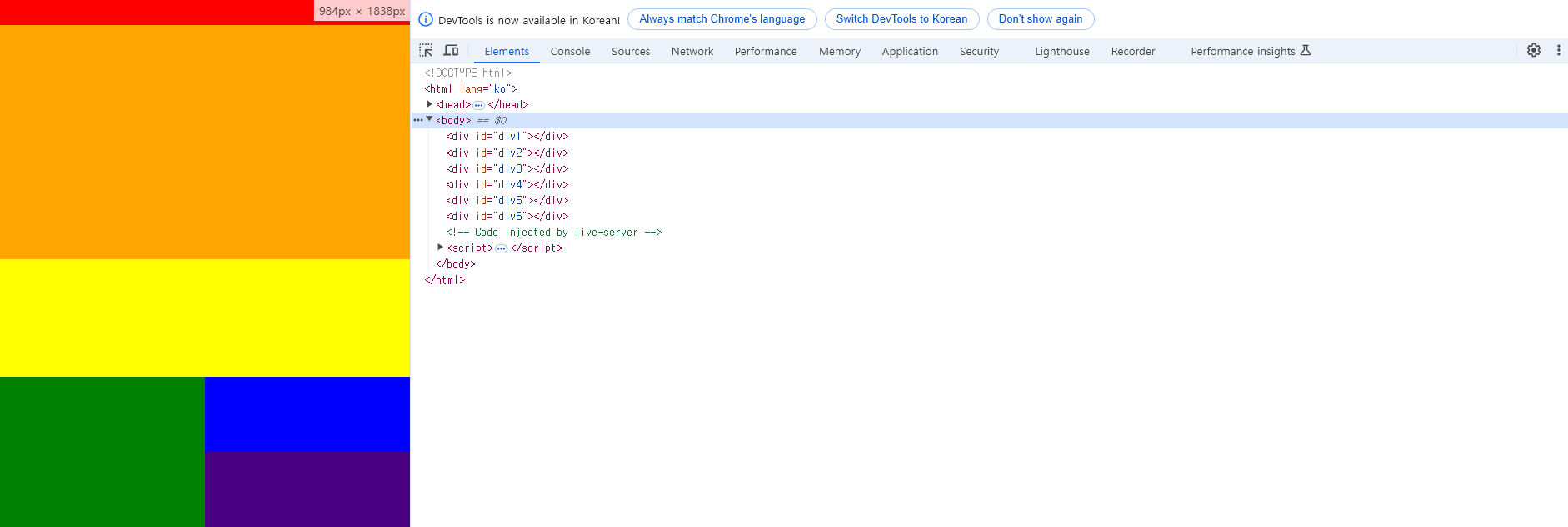This screenshot has height=527, width=1568.
Task: Open the Performance tab
Action: 766,51
